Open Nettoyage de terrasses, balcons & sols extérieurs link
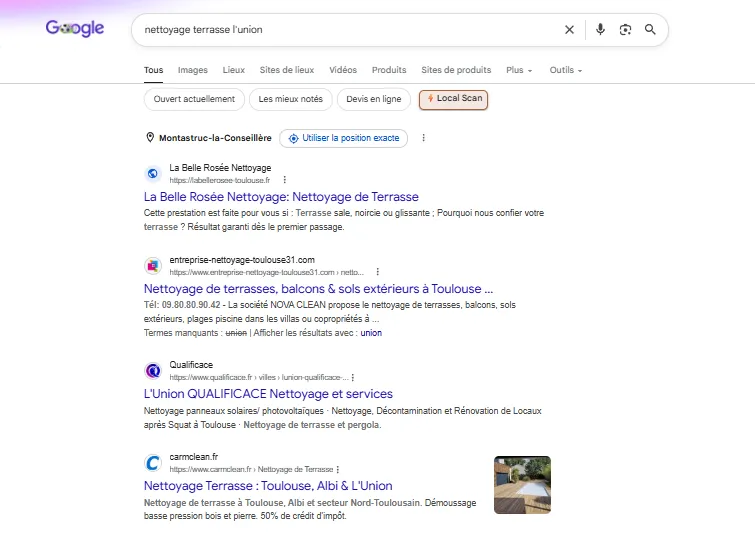 coord(318,289)
